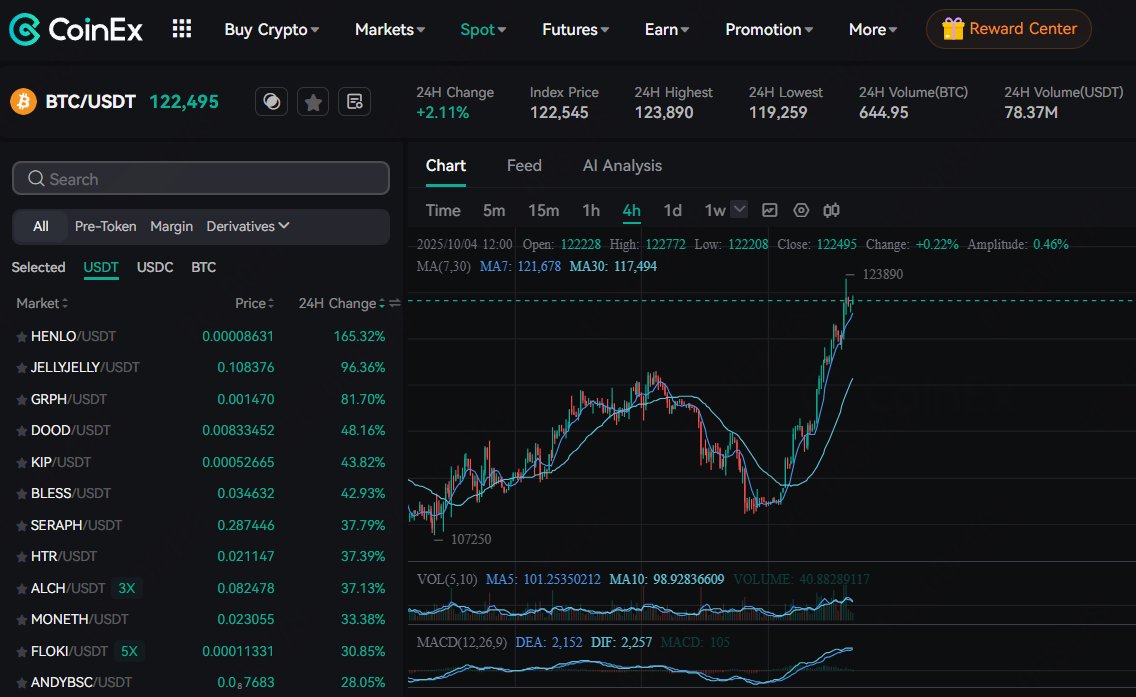The image size is (1136, 697).
Task: Sort list by Market column
Action: (42, 304)
